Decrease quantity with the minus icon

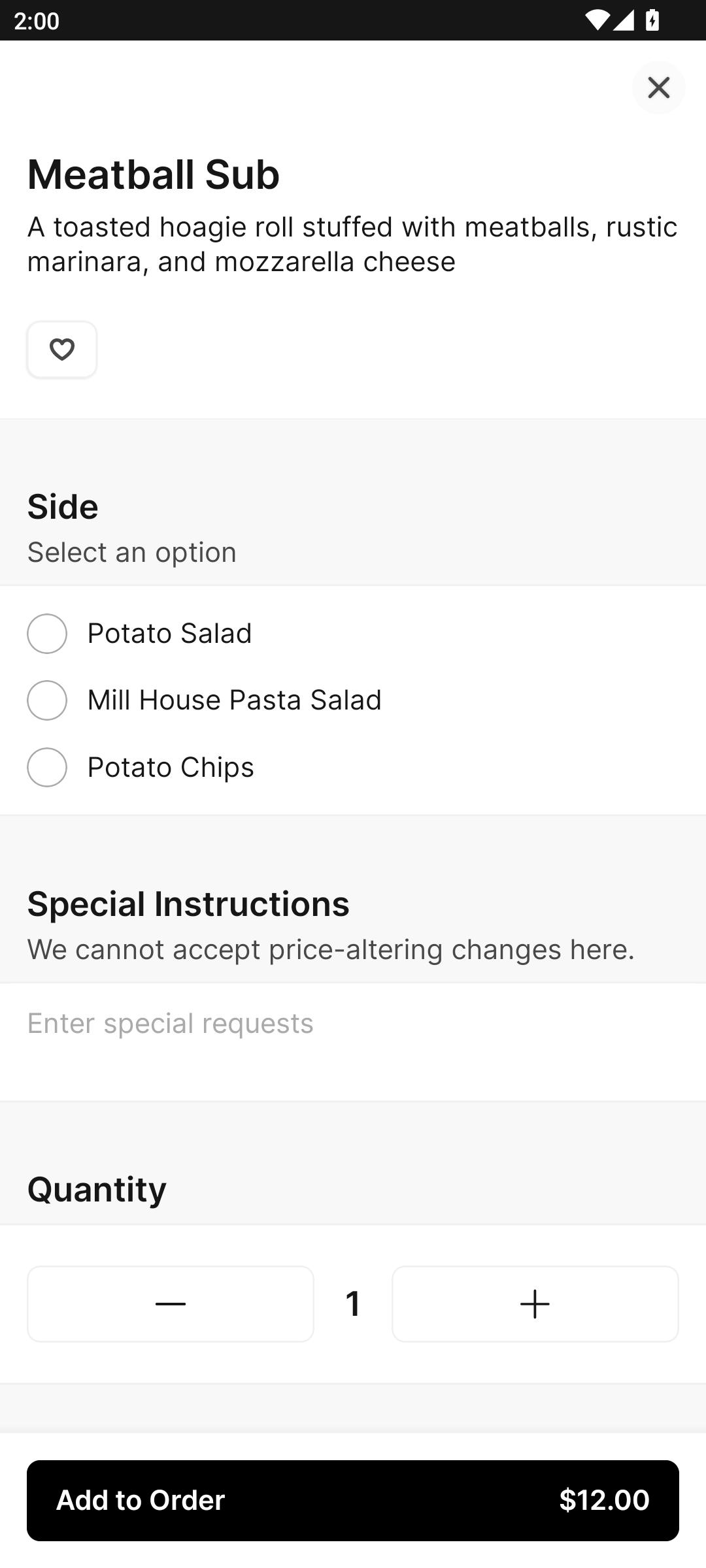point(171,1304)
